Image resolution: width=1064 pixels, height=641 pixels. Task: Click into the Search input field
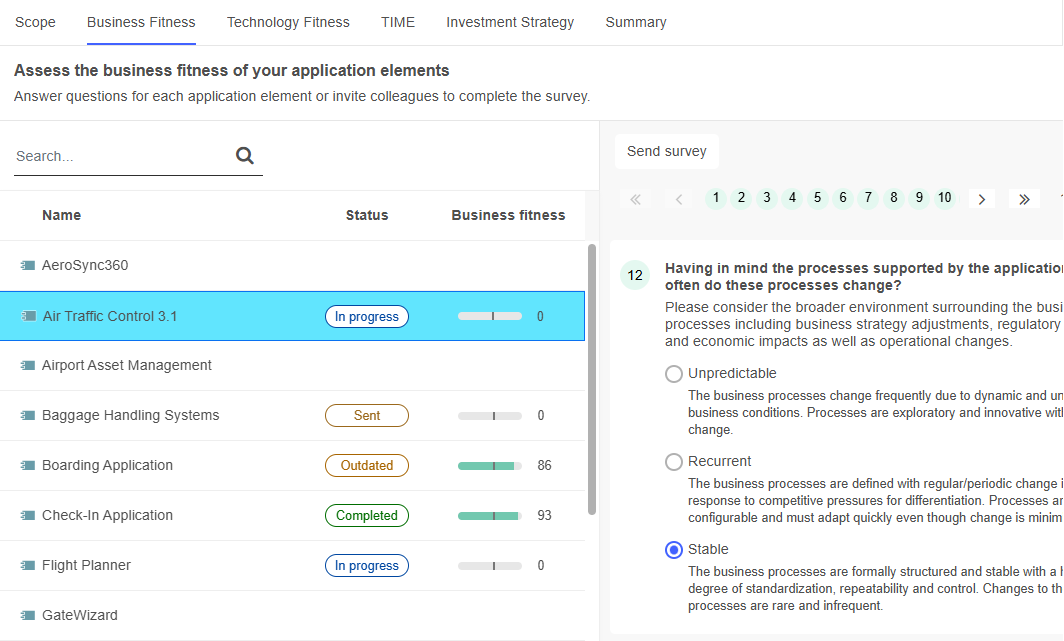tap(120, 156)
